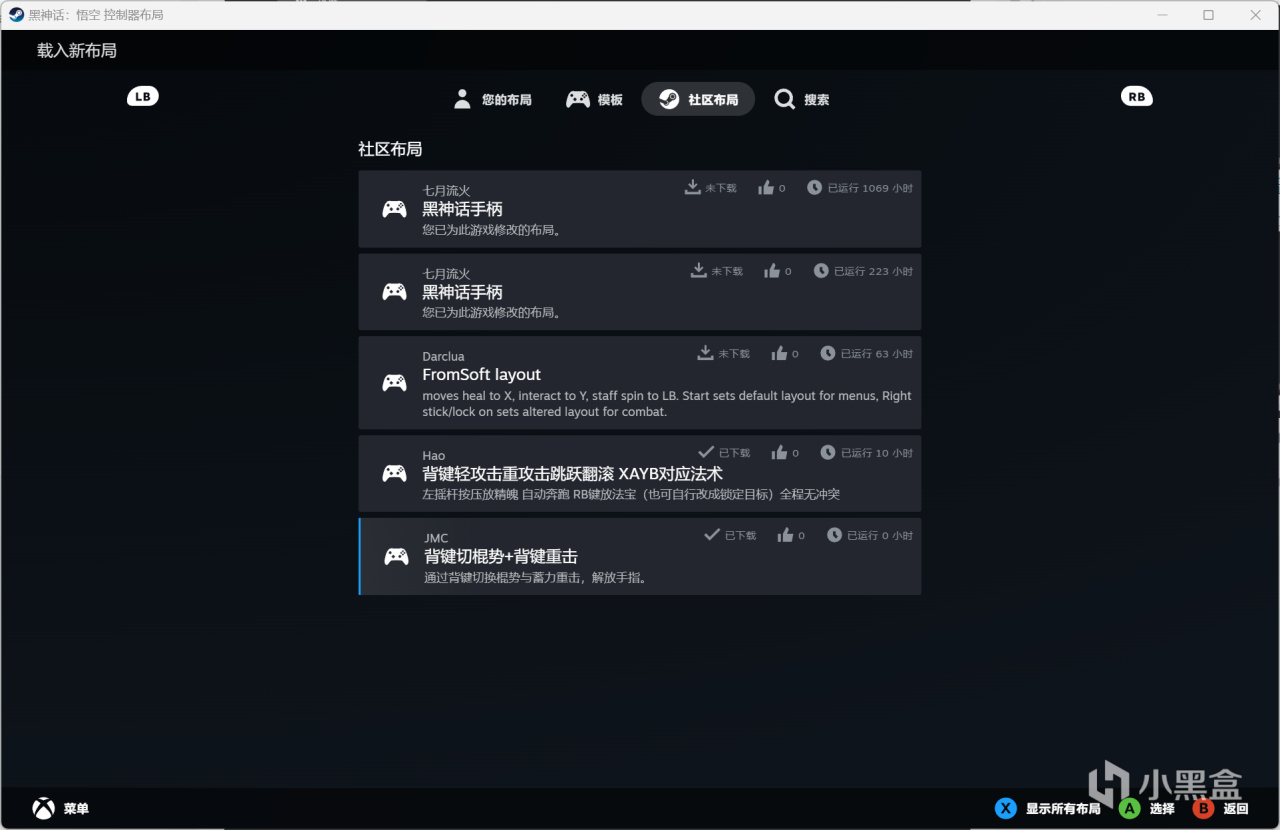Click the controller icon beside FromSoft layout
Viewport: 1280px width, 830px height.
pos(395,383)
